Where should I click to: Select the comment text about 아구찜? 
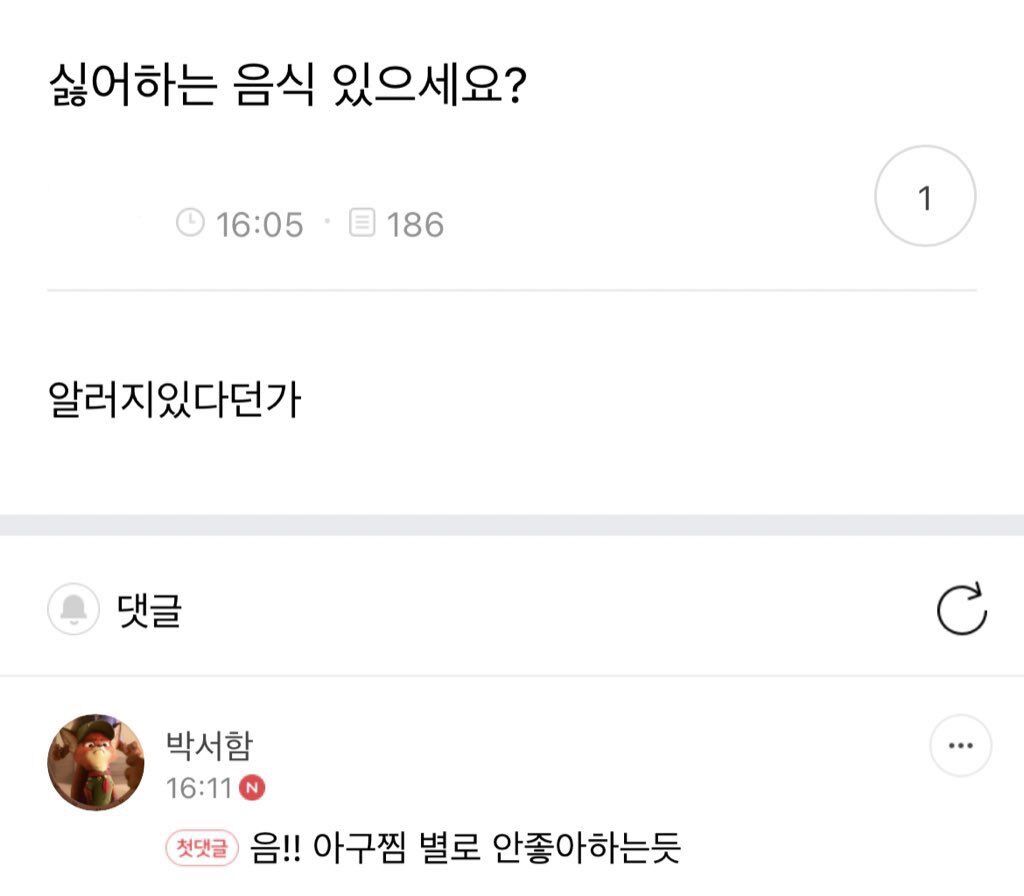click(466, 847)
